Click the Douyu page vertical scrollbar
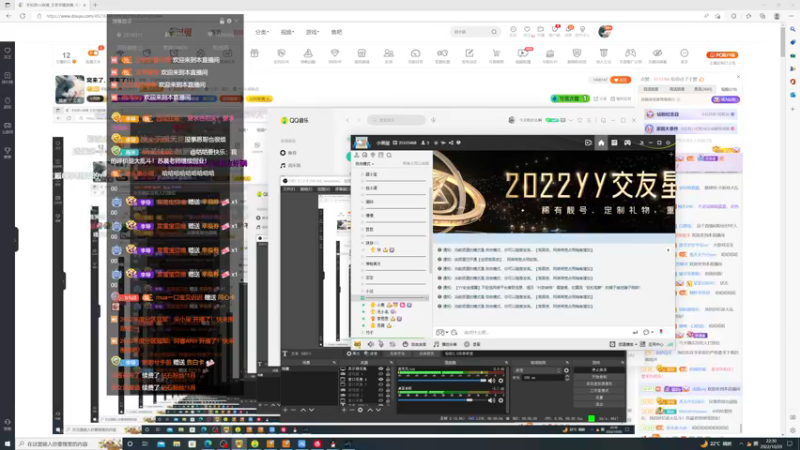Viewport: 800px width, 450px height. [783, 41]
